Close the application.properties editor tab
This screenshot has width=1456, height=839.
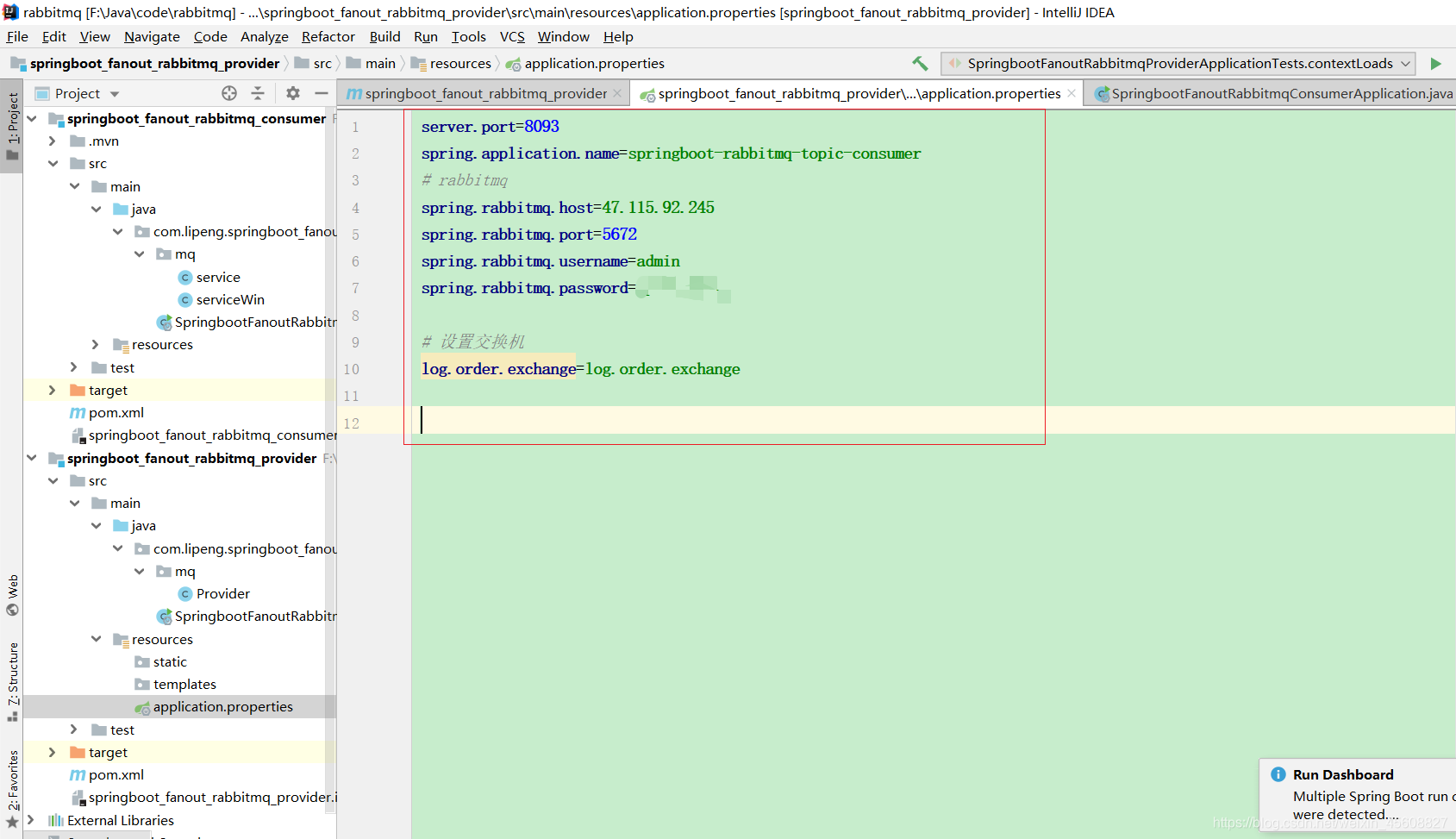pos(1072,93)
